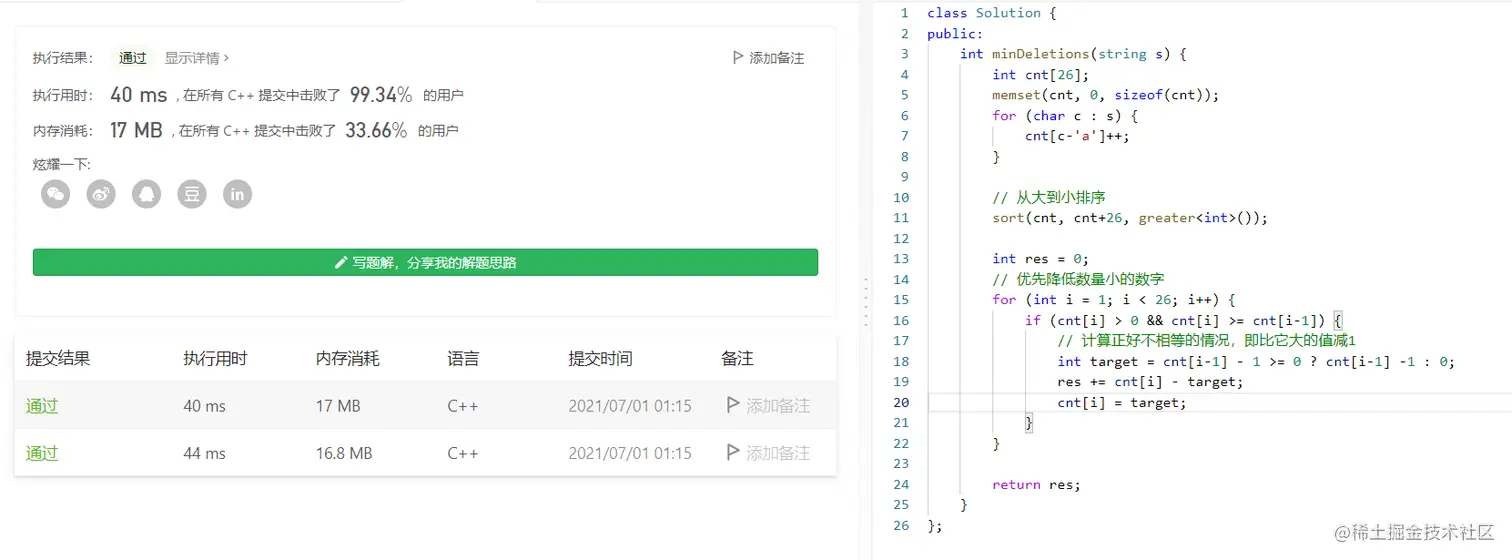Click the memset(cnt, 0, sizeof(cnt)); code line
This screenshot has width=1512, height=560.
click(1106, 95)
